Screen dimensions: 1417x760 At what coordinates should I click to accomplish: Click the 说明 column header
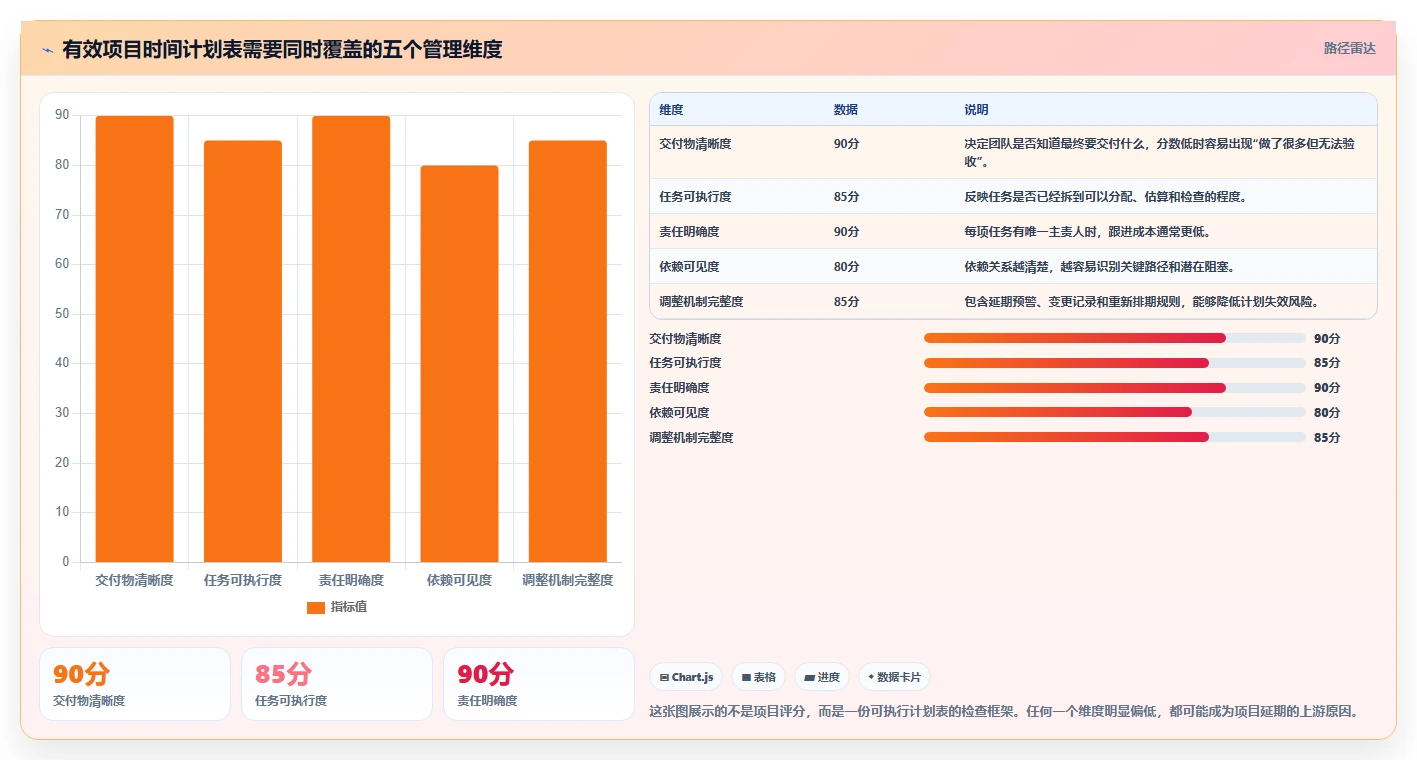[977, 109]
